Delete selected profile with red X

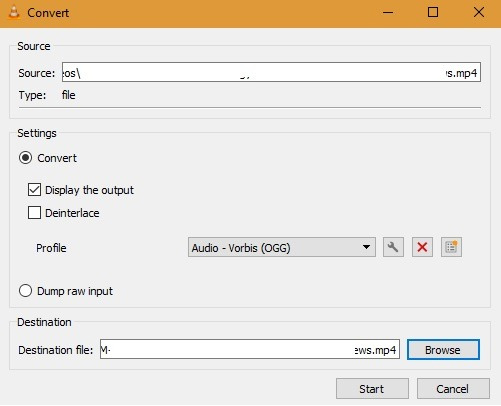pos(422,247)
